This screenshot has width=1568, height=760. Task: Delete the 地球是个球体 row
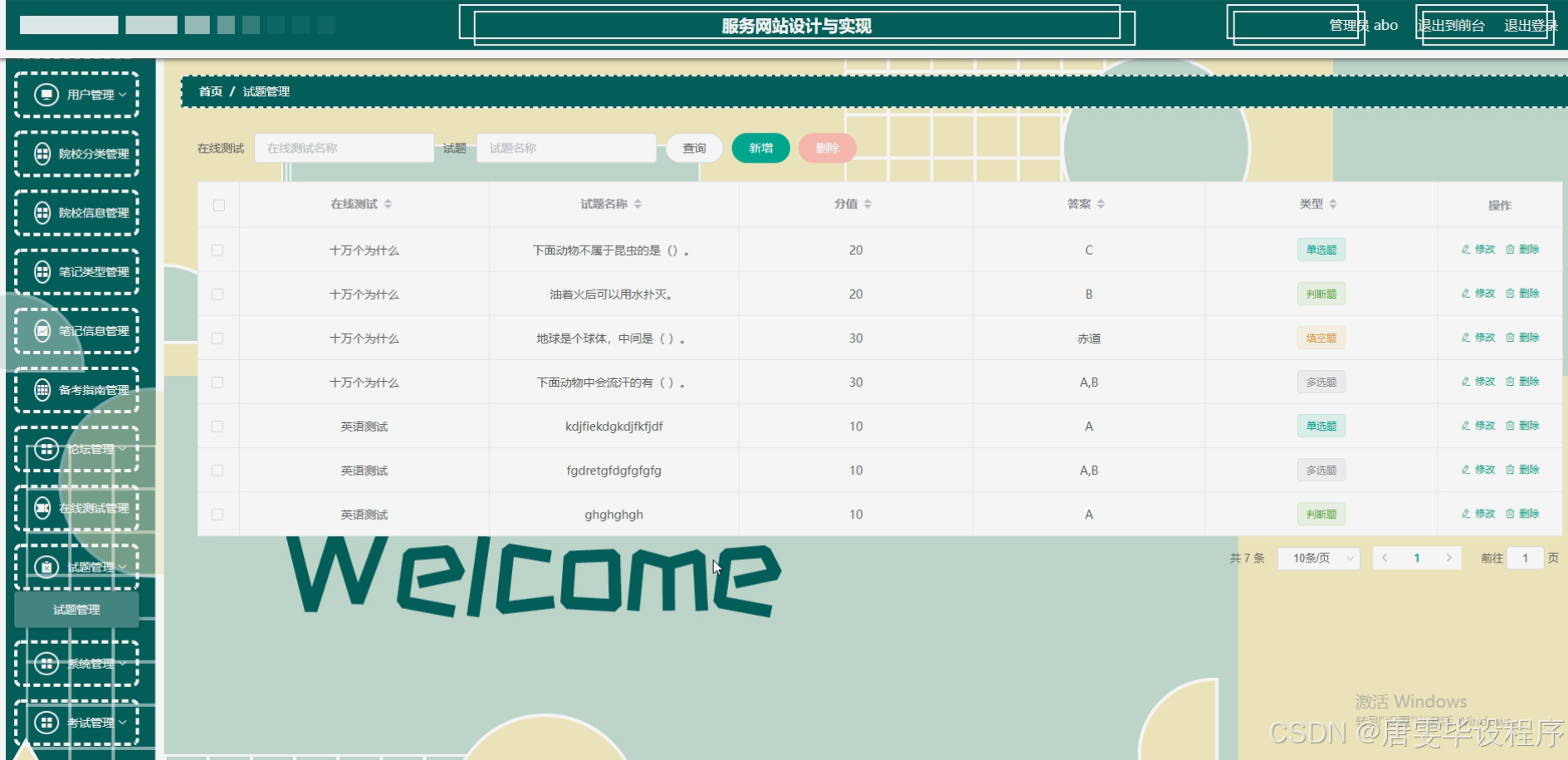click(x=1522, y=338)
